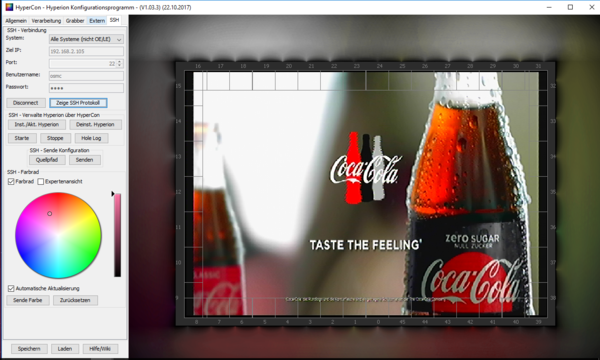Minimize the HyperCon window

point(549,7)
